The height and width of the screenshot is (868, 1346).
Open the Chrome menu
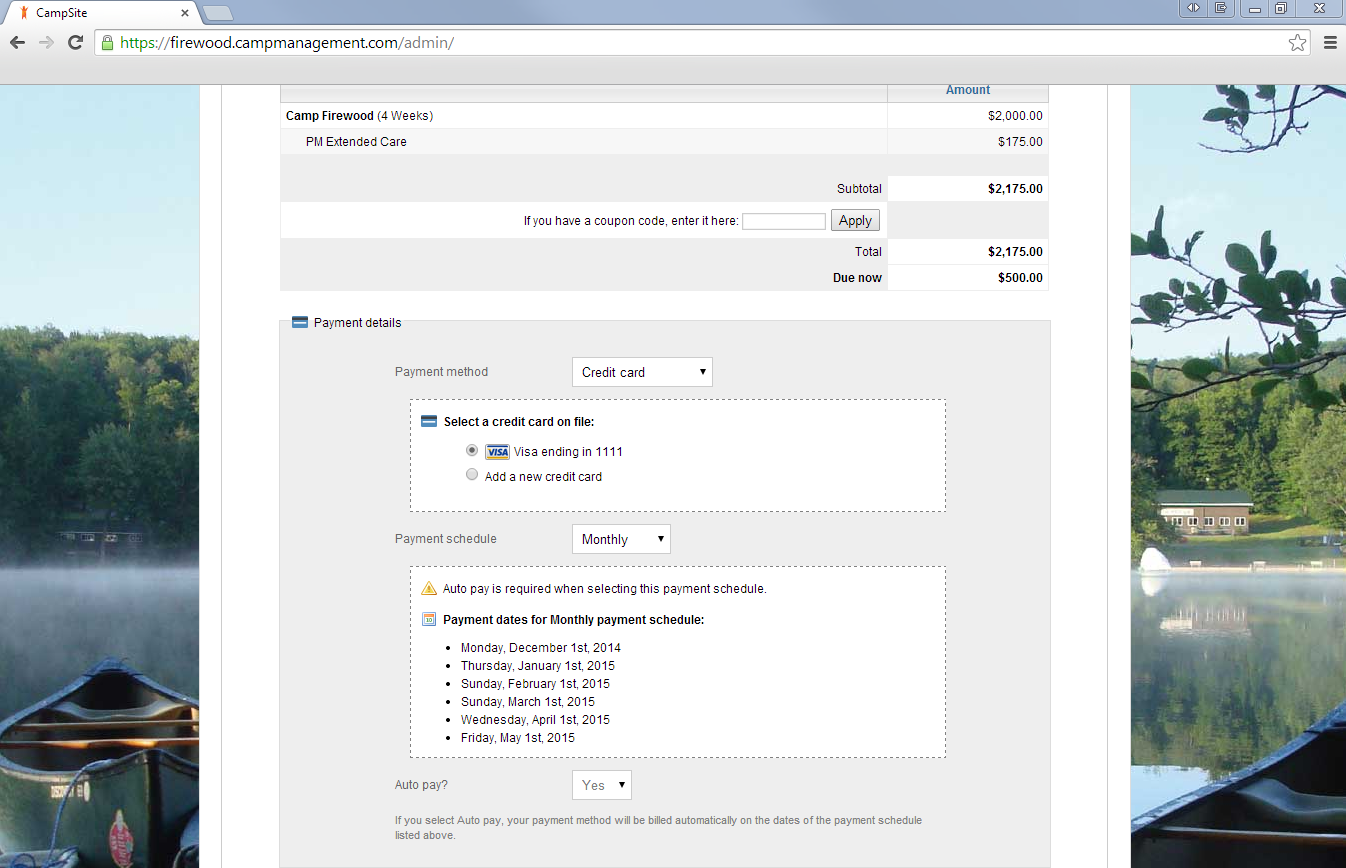pos(1330,42)
